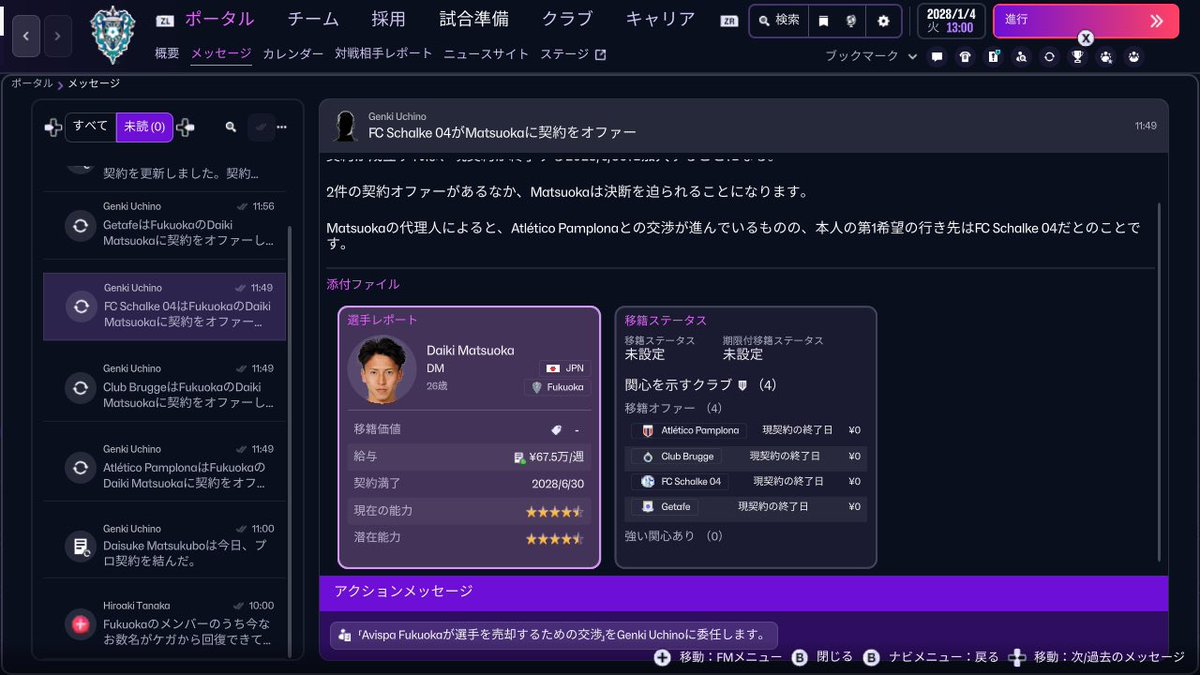1200x675 pixels.
Task: Open the Atlético Pamplona offer message
Action: point(165,467)
